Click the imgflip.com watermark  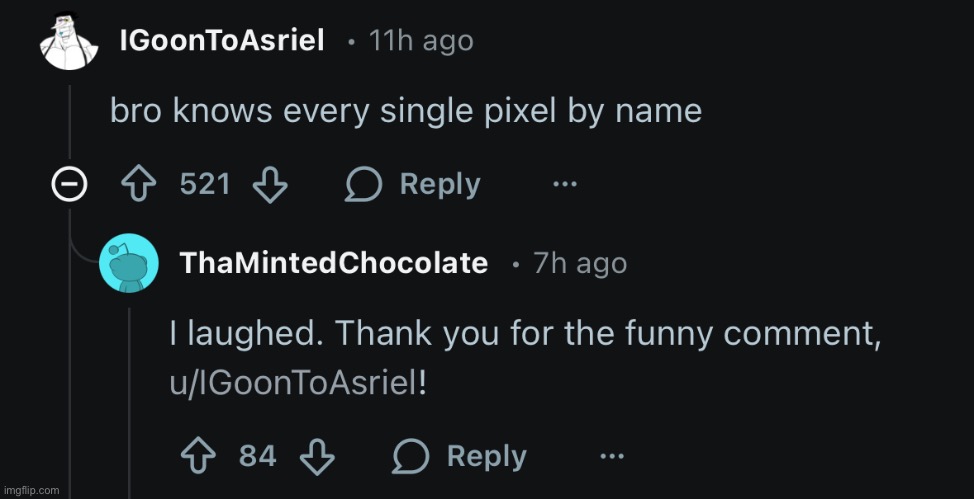coord(32,490)
